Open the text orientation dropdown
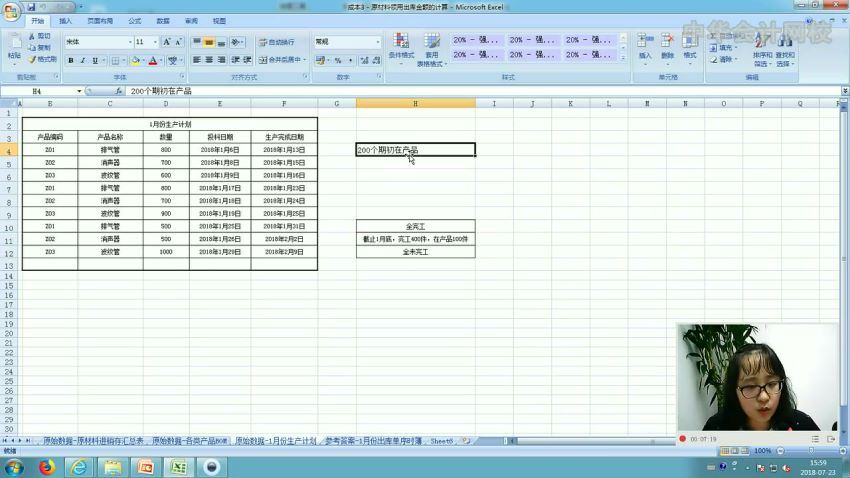This screenshot has width=850, height=478. pyautogui.click(x=237, y=42)
